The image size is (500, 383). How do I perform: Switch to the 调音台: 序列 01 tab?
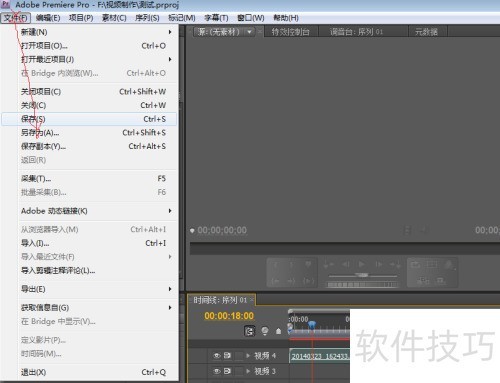356,32
